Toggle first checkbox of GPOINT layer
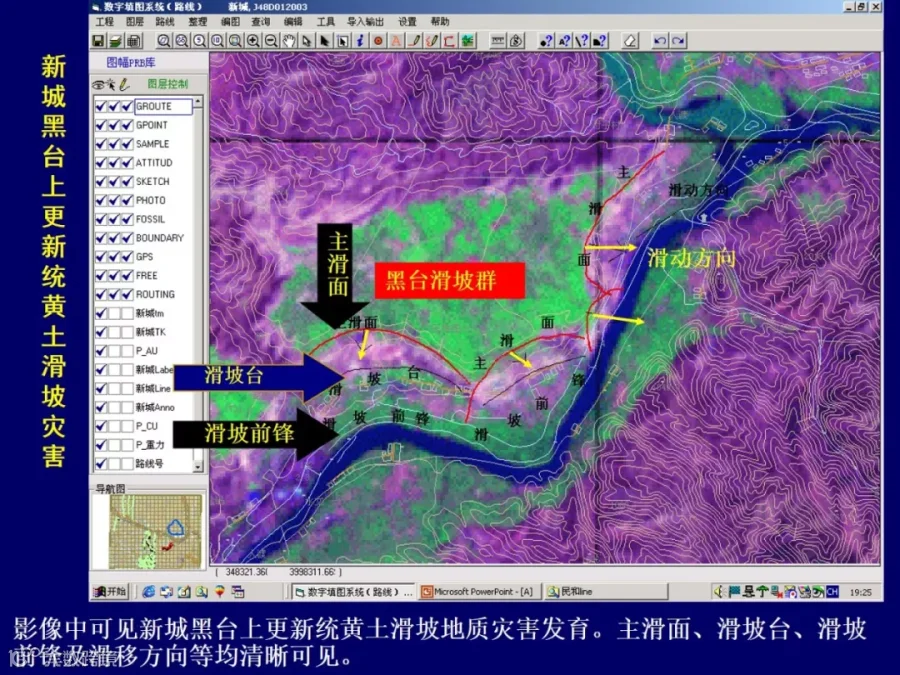 click(101, 125)
